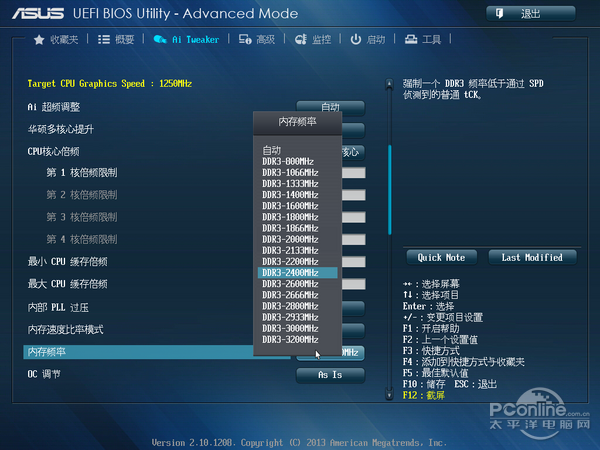Click the Last Modified button

[532, 258]
